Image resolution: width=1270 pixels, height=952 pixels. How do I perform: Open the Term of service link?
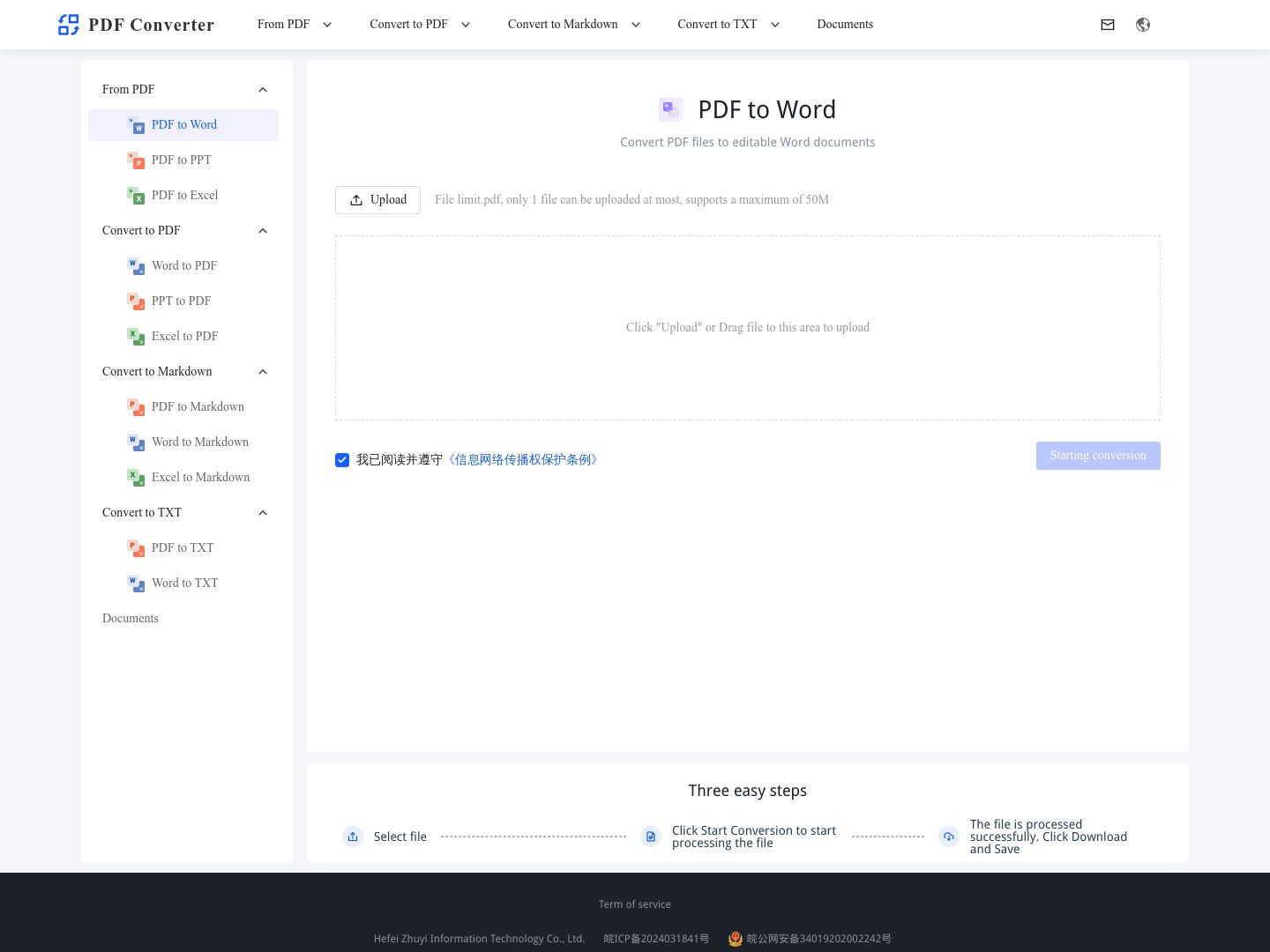click(x=635, y=904)
